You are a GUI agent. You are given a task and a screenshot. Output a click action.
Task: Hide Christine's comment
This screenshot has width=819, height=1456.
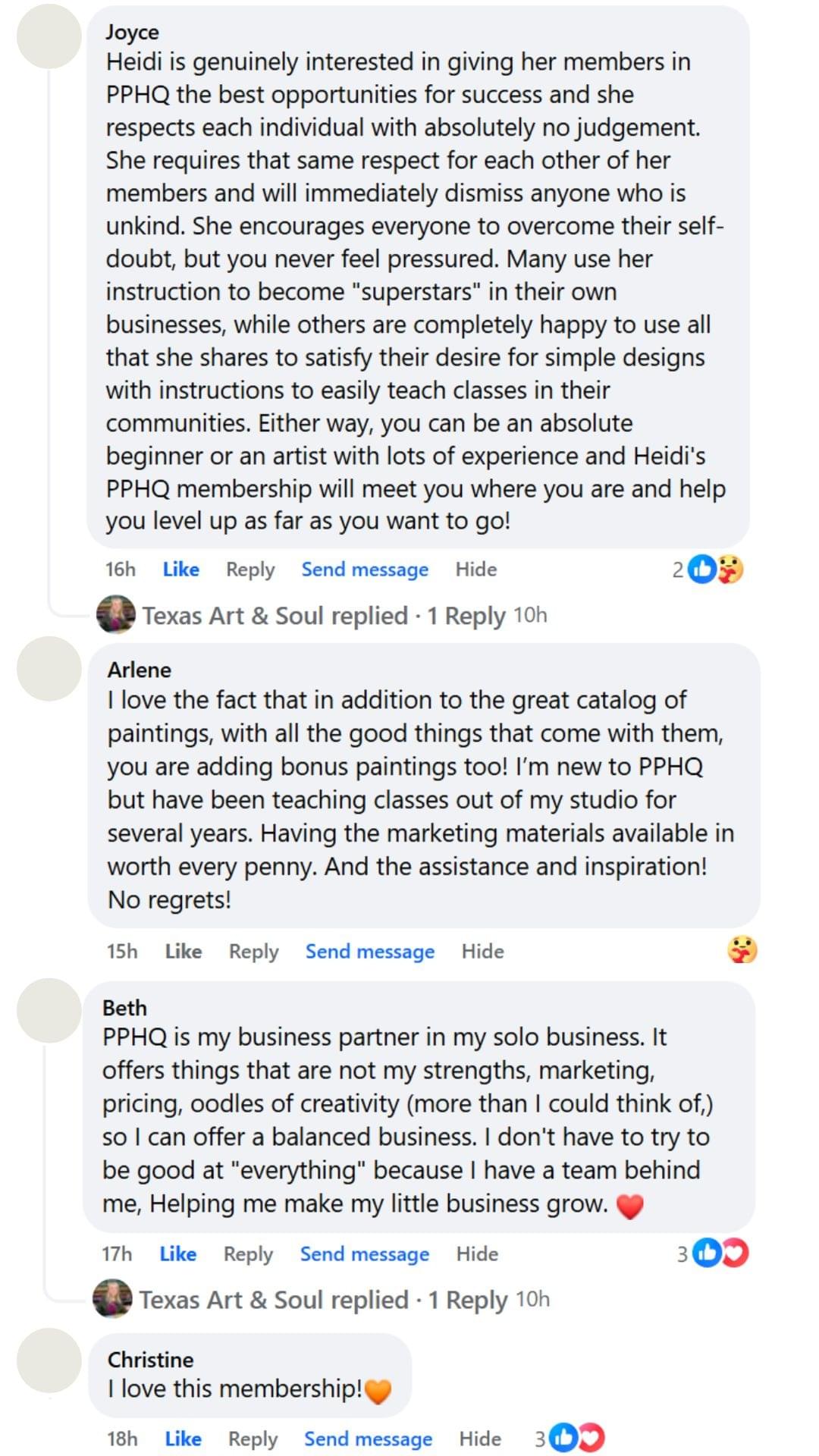(x=480, y=1439)
